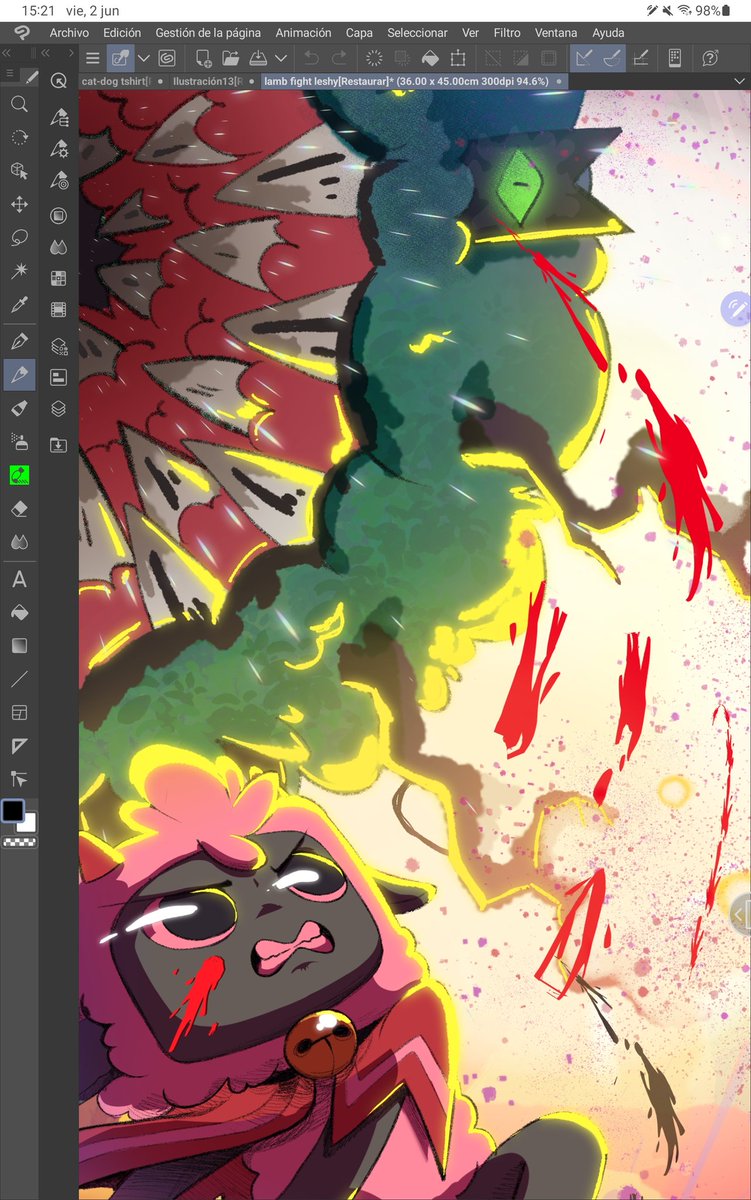Select the Rotate view tool
The image size is (751, 1200).
click(x=19, y=138)
